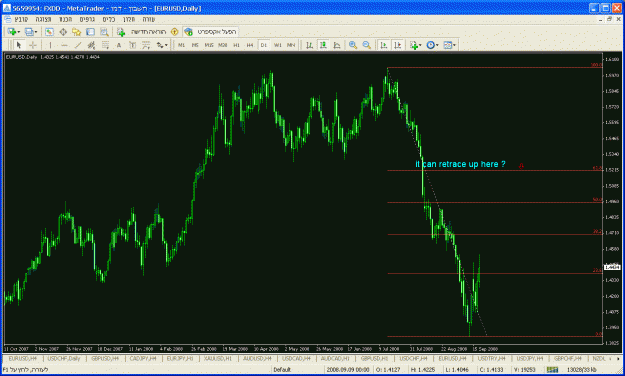
Task: Select the 'It can retrace up here ?' label
Action: 460,164
